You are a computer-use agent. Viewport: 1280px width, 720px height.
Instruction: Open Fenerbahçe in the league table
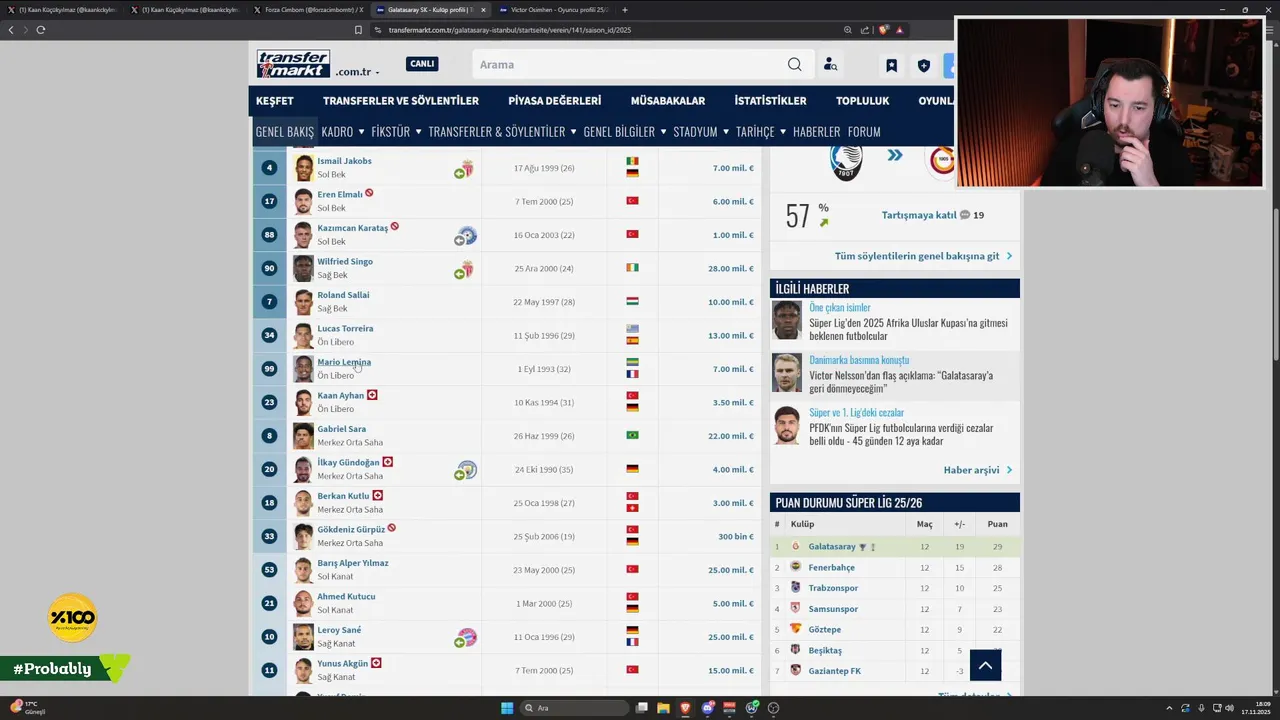[831, 568]
